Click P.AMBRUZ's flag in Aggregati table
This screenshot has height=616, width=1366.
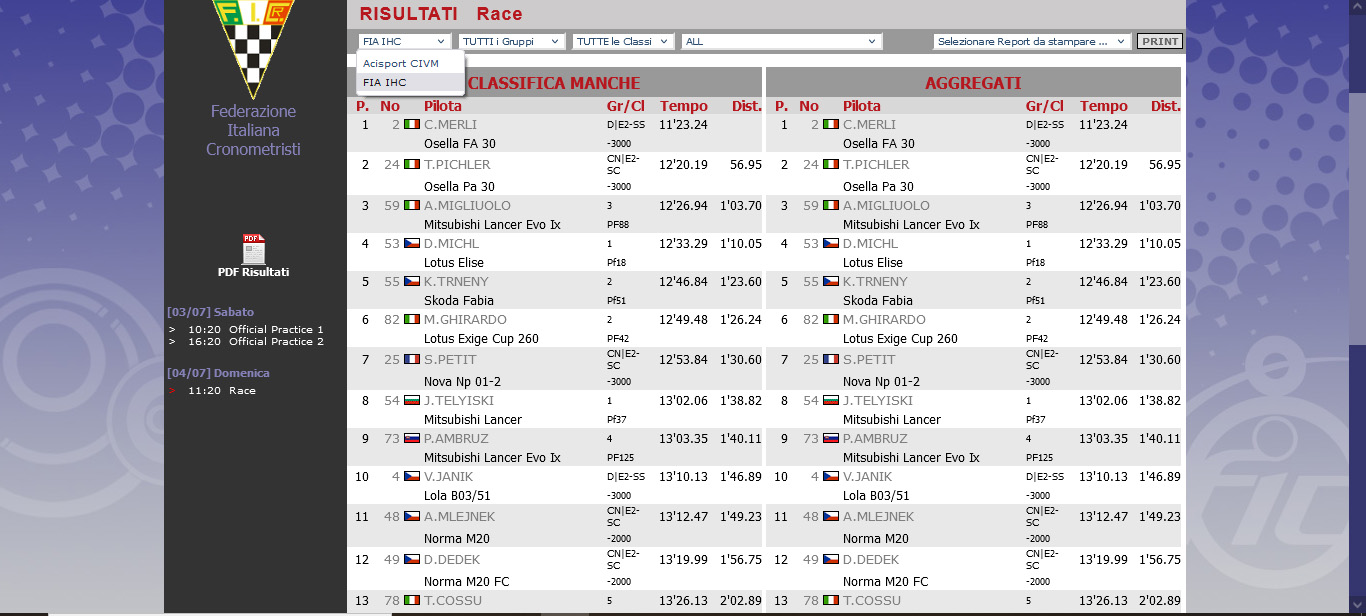tap(831, 439)
